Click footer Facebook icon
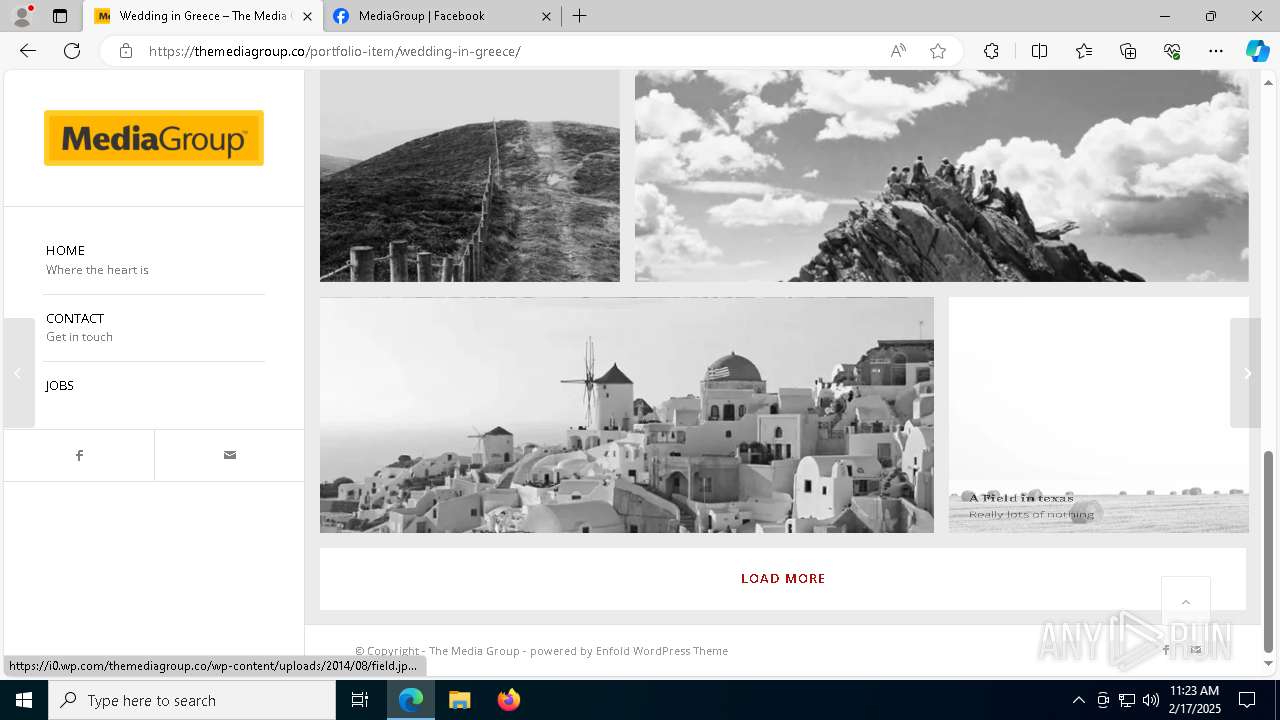The height and width of the screenshot is (720, 1280). 1166,650
